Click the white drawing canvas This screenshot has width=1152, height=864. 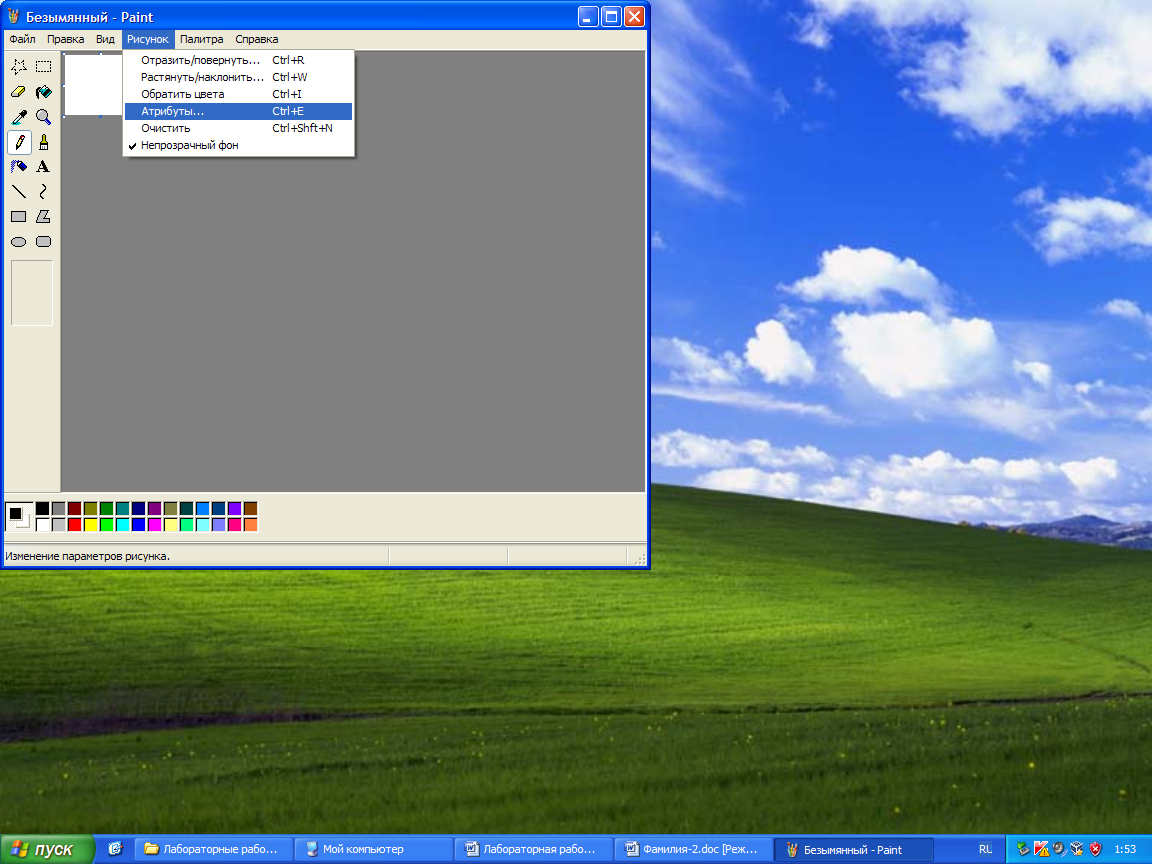(93, 84)
